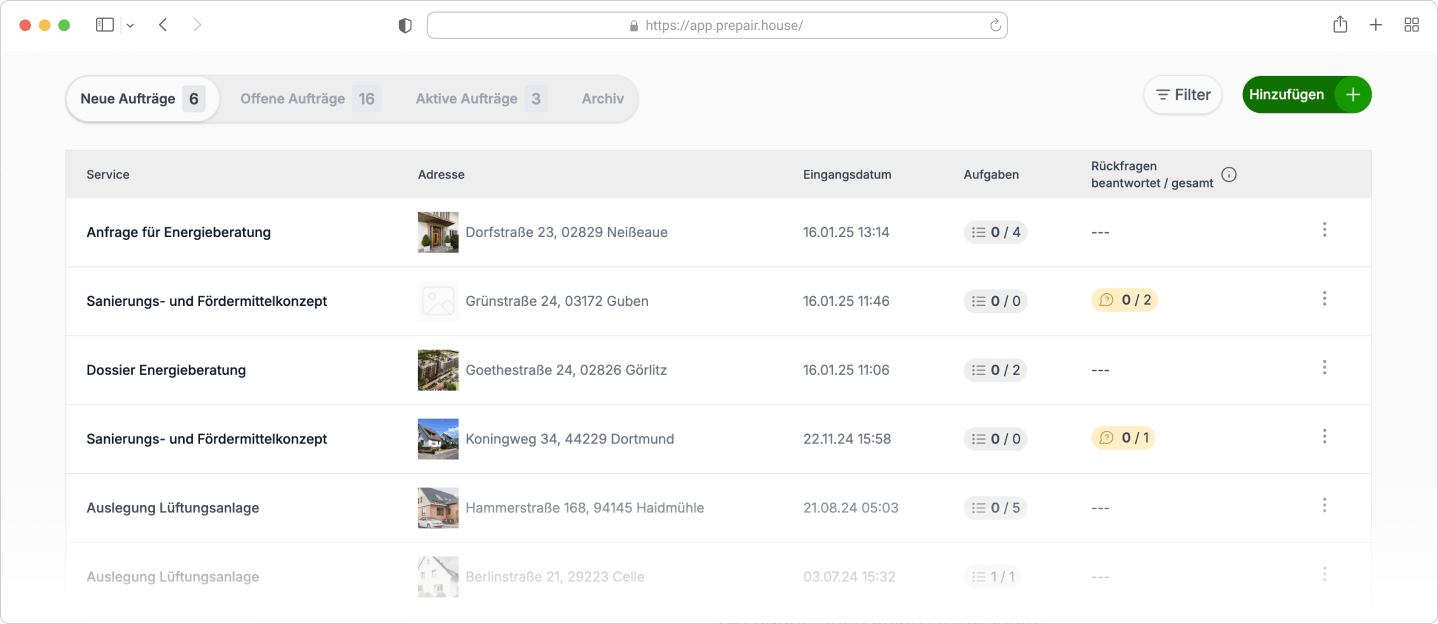The height and width of the screenshot is (624, 1438).
Task: Click the Dorfstraße 23 house thumbnail
Action: click(438, 232)
